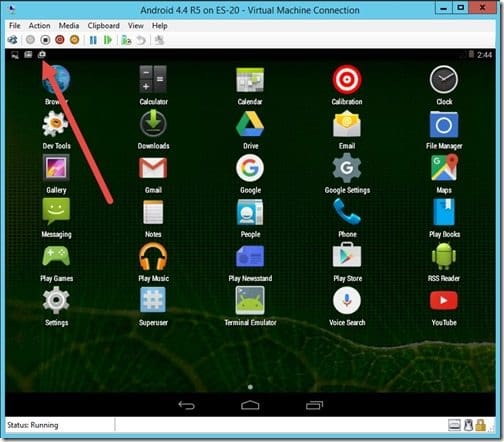Open the Clipboard menu
This screenshot has height=442, width=504.
[103, 26]
